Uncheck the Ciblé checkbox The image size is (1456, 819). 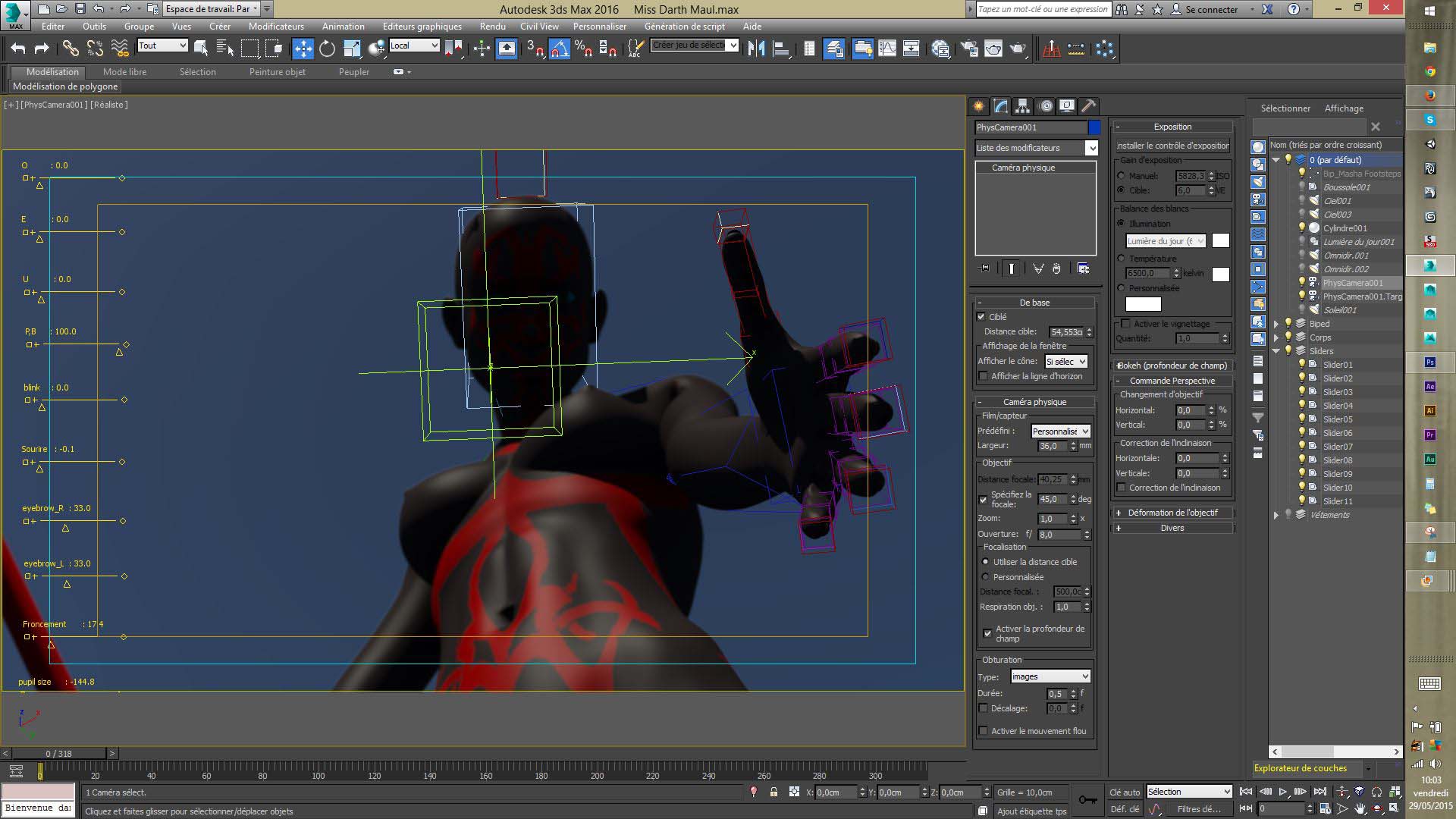982,317
